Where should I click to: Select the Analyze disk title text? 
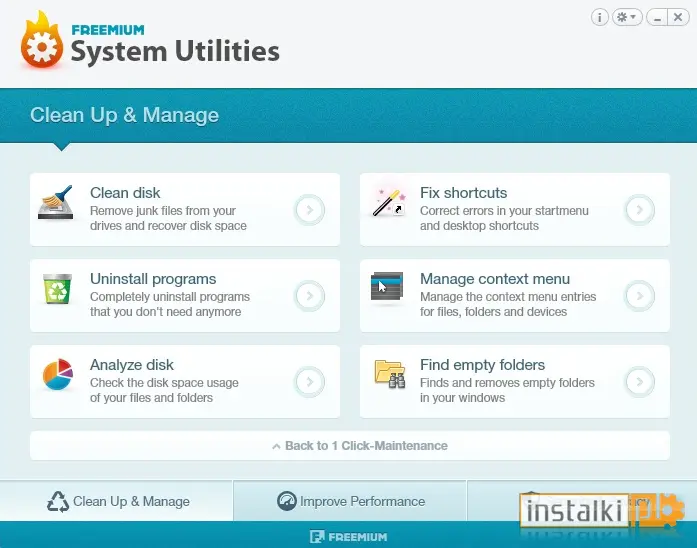[132, 365]
